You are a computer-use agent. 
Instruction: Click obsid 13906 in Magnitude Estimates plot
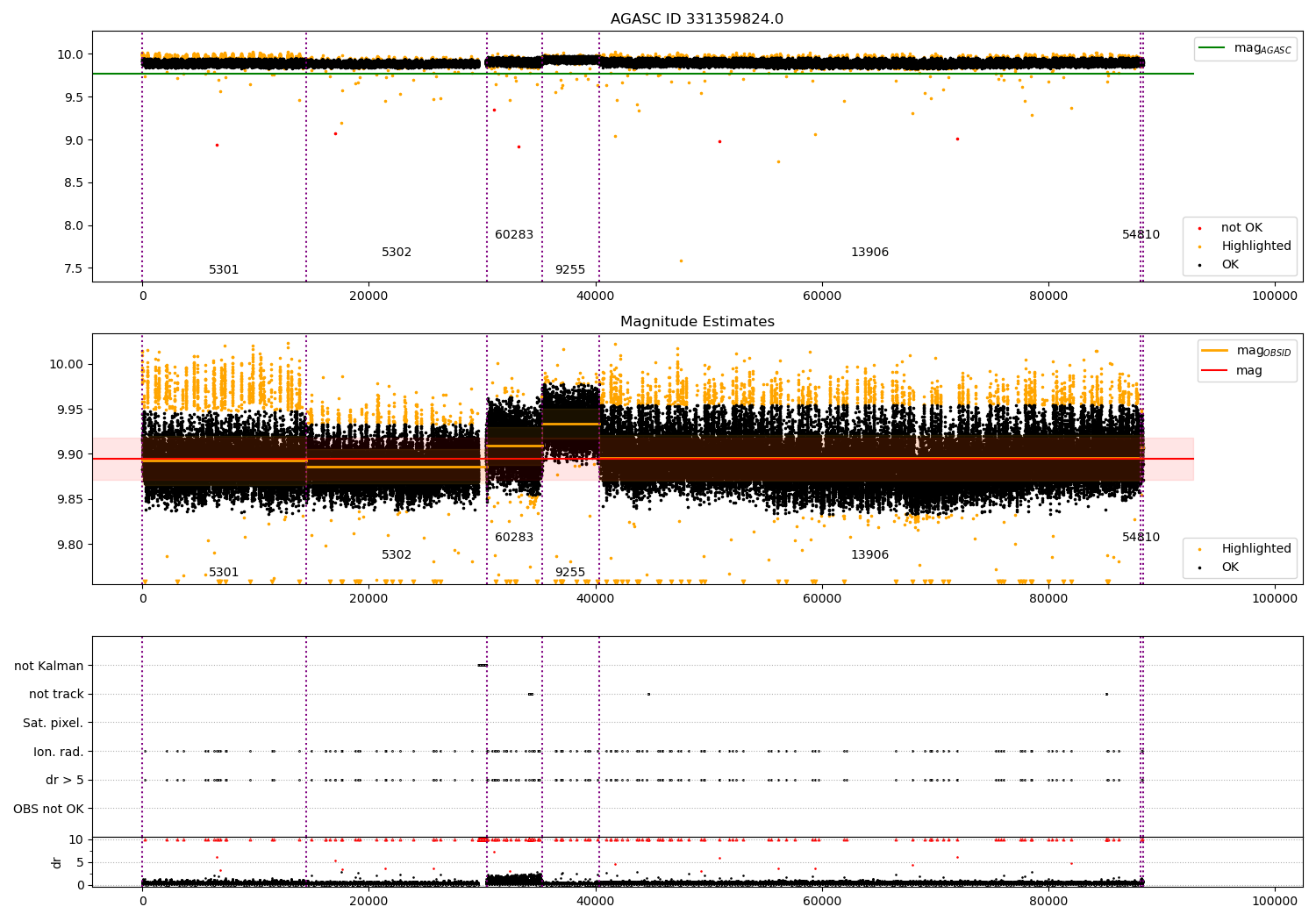point(870,555)
